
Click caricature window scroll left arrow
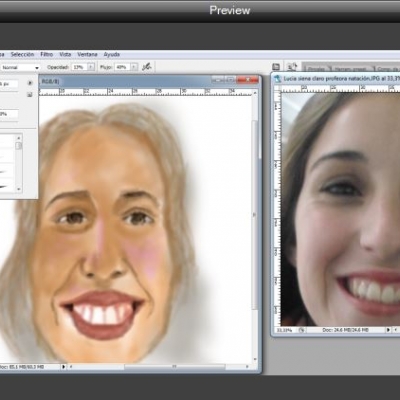tap(70, 367)
